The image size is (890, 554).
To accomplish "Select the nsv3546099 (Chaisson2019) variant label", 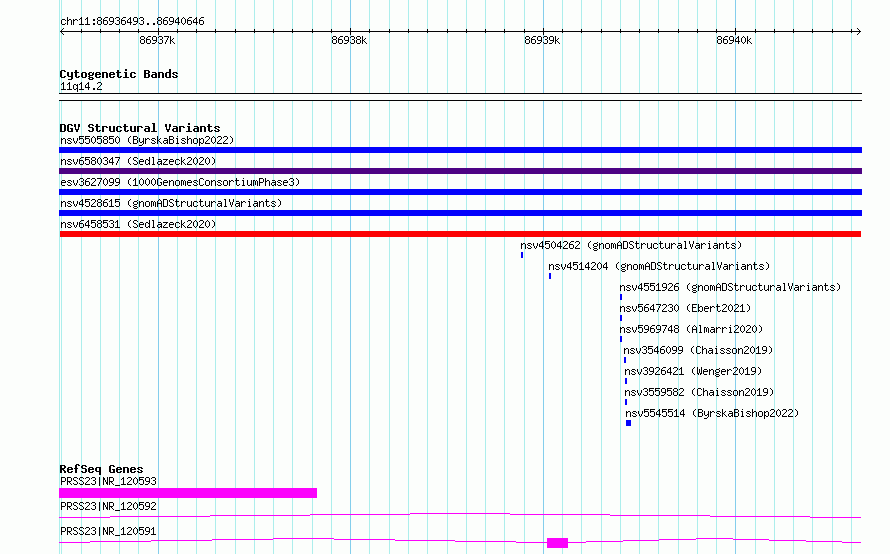I will pyautogui.click(x=698, y=350).
